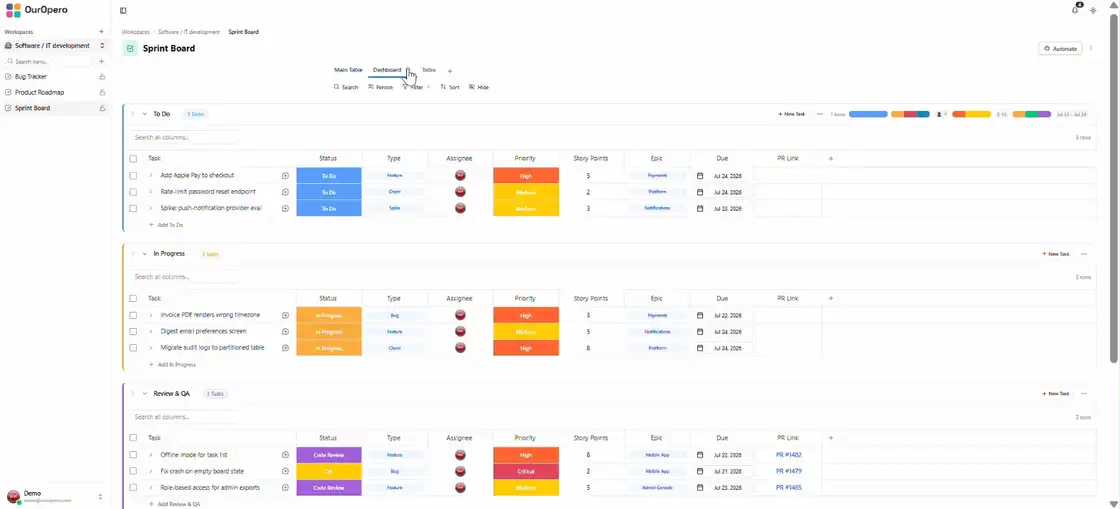The image size is (1120, 509).
Task: Click Add To Do below the first group
Action: tap(166, 225)
